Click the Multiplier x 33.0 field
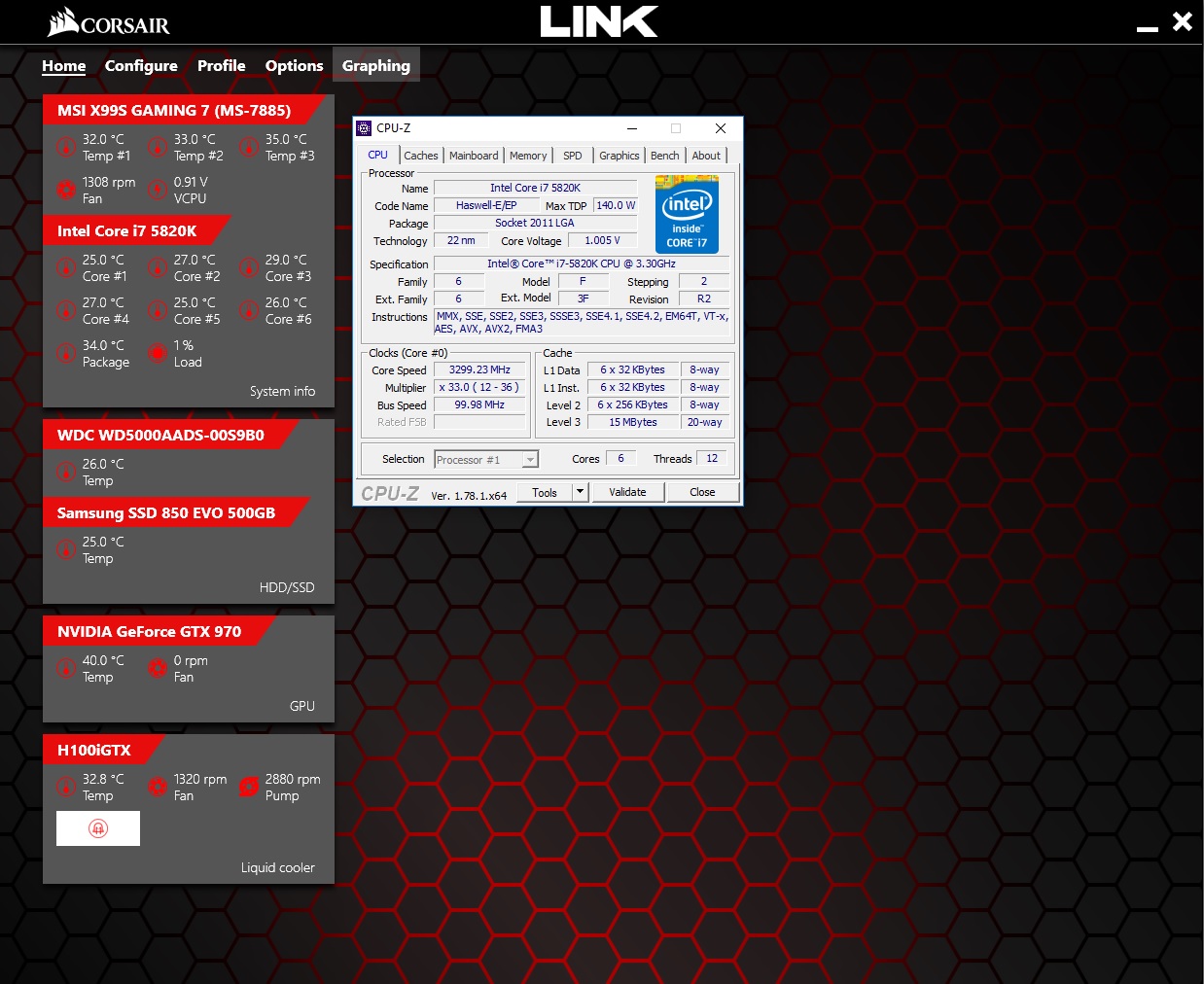The height and width of the screenshot is (984, 1204). [x=479, y=387]
